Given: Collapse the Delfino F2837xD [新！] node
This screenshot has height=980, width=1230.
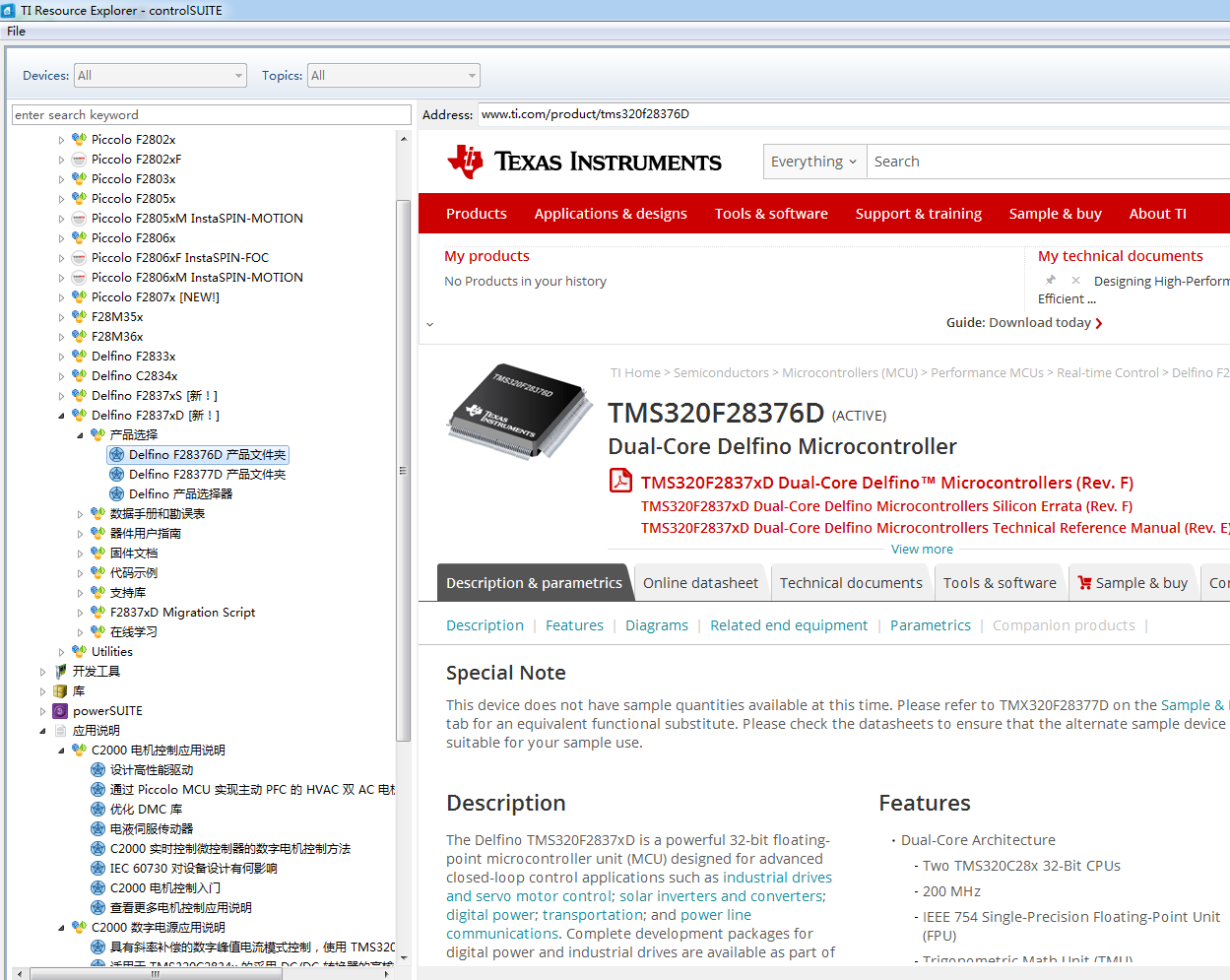Looking at the screenshot, I should (61, 416).
